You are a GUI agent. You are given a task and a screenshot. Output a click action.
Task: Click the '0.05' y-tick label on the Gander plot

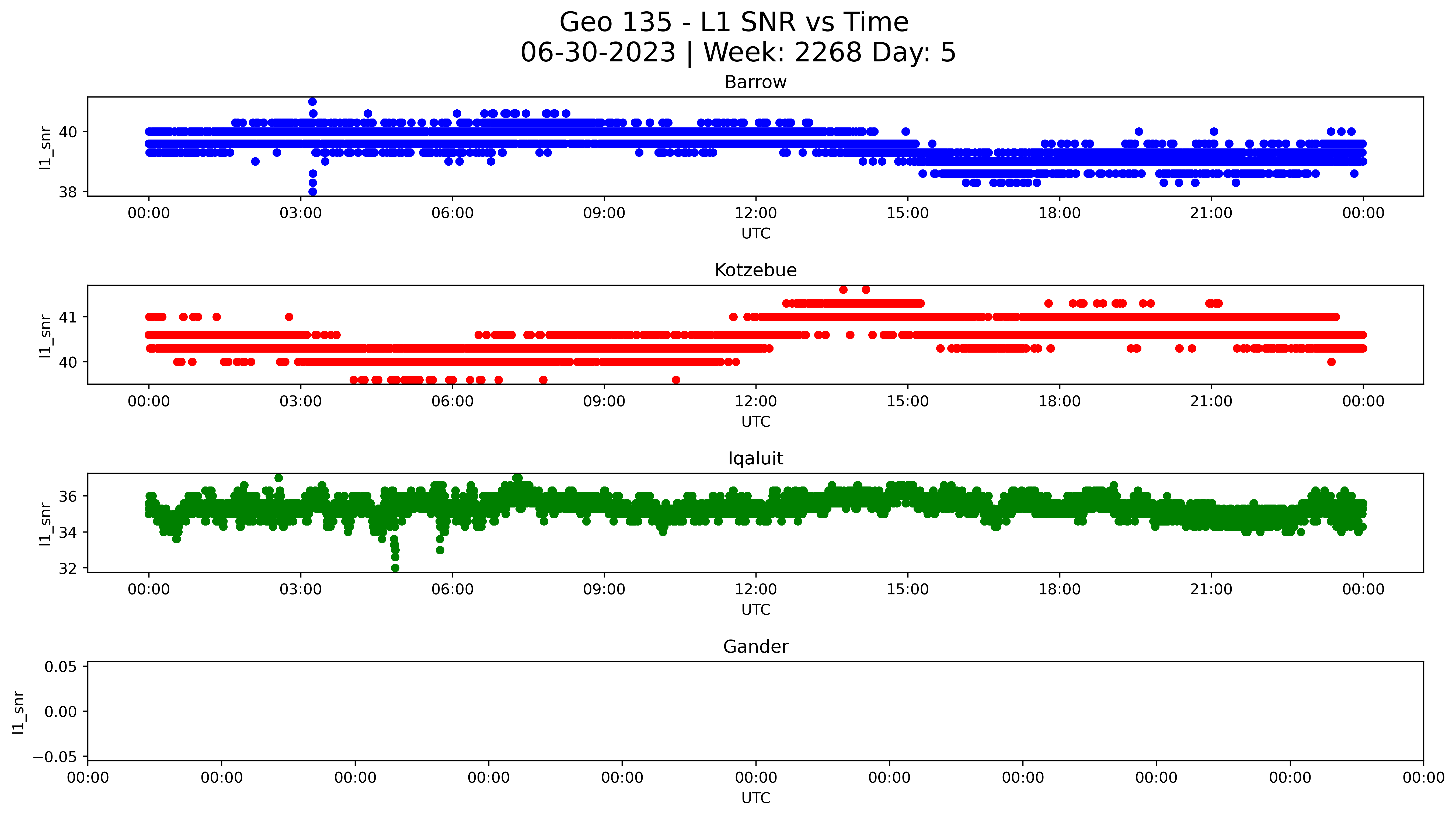(x=61, y=667)
